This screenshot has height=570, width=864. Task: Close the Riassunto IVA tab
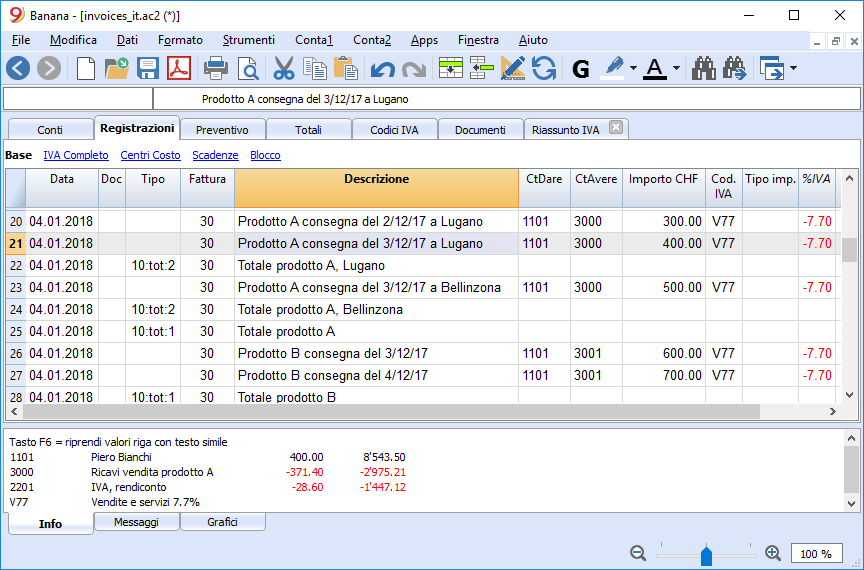coord(616,127)
